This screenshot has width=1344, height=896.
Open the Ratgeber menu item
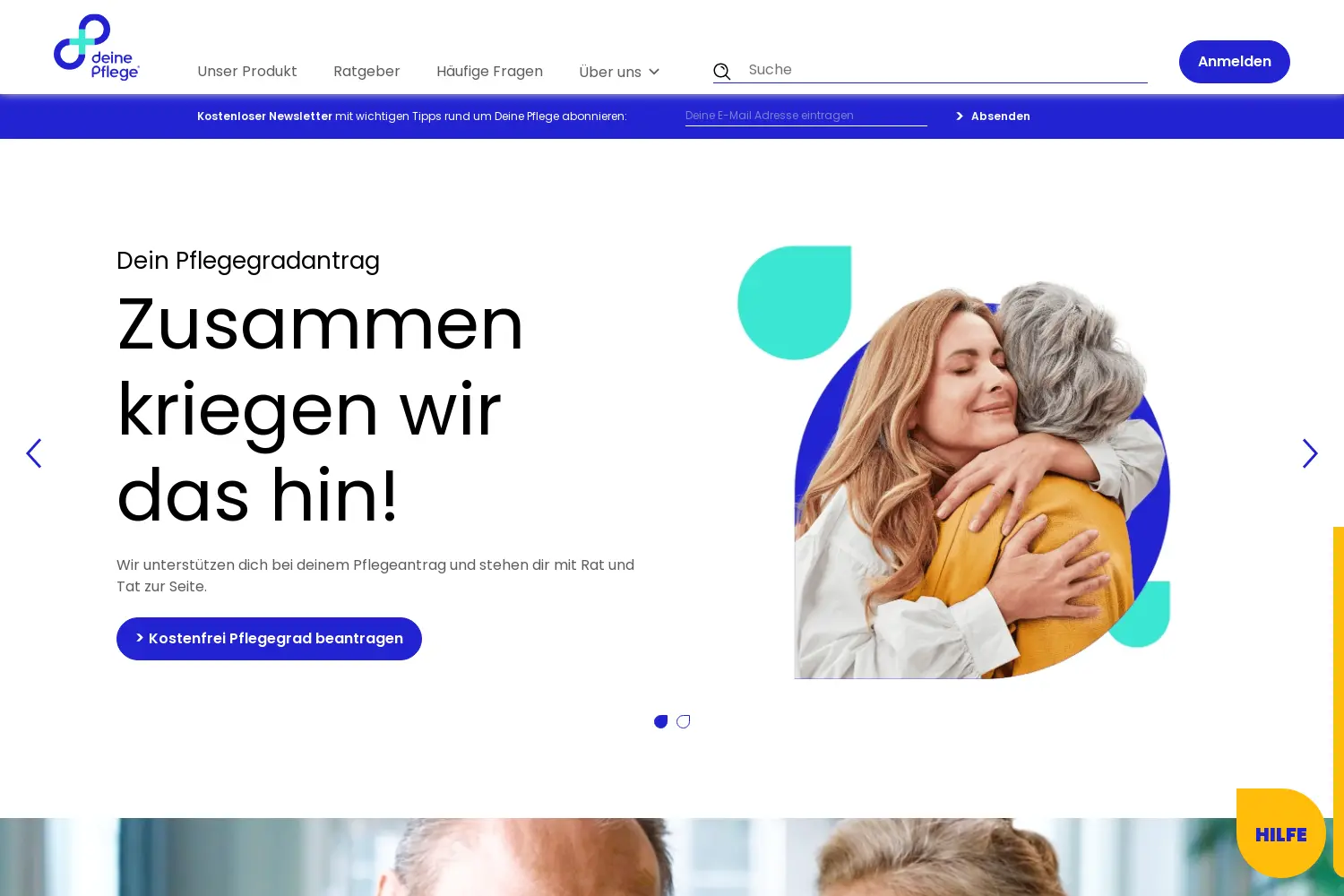[x=366, y=71]
